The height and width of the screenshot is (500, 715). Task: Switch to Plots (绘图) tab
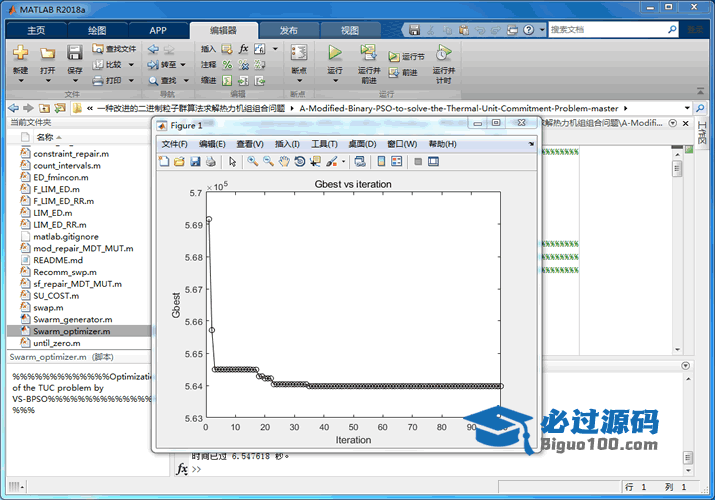(97, 31)
